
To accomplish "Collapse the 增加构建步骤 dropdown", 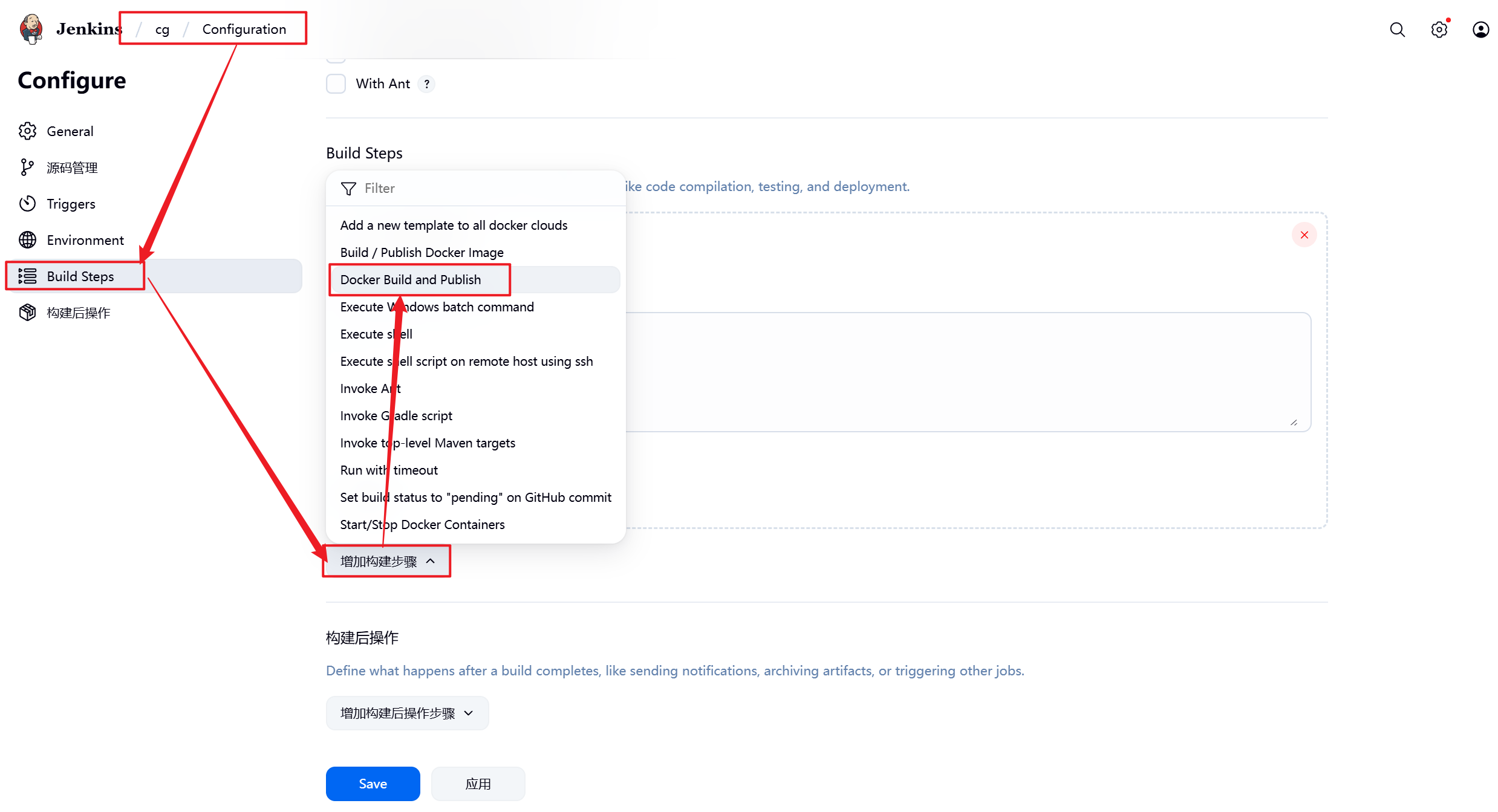I will [387, 561].
